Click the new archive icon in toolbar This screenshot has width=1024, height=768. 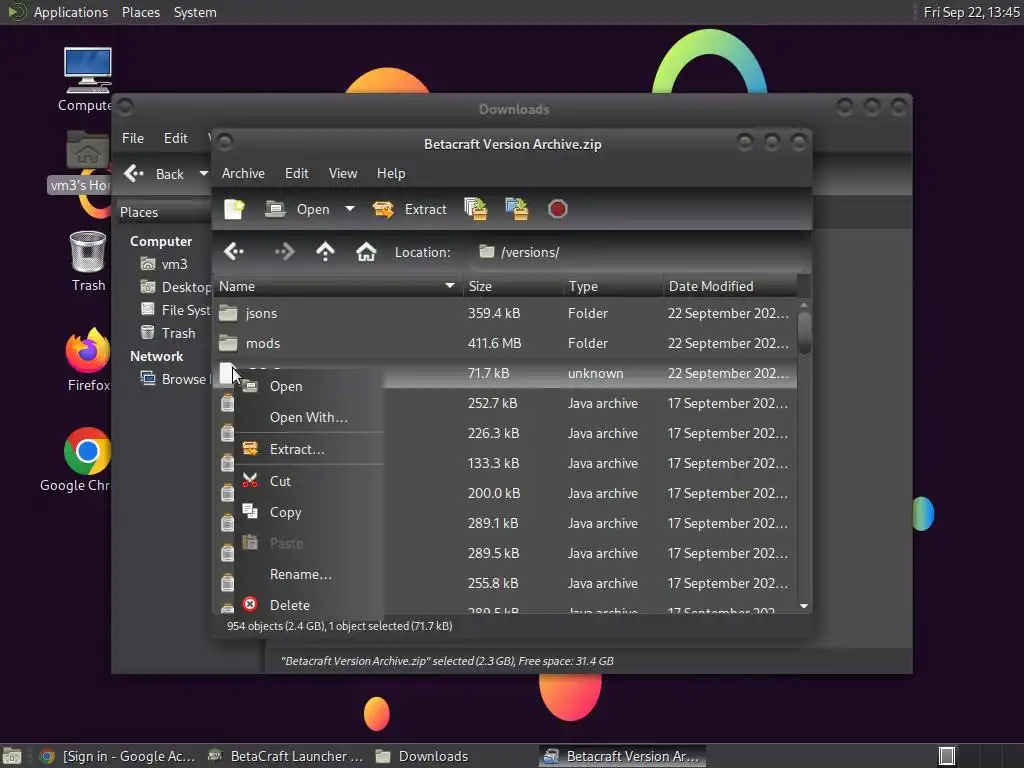[234, 209]
